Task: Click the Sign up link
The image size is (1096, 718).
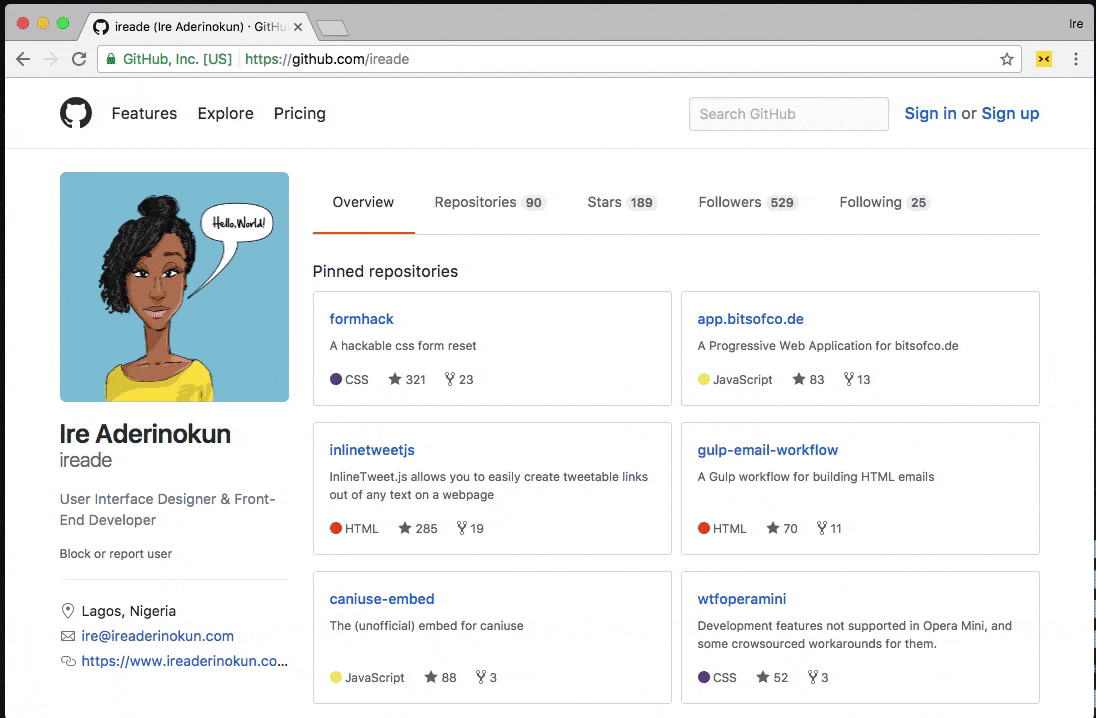Action: tap(1010, 113)
